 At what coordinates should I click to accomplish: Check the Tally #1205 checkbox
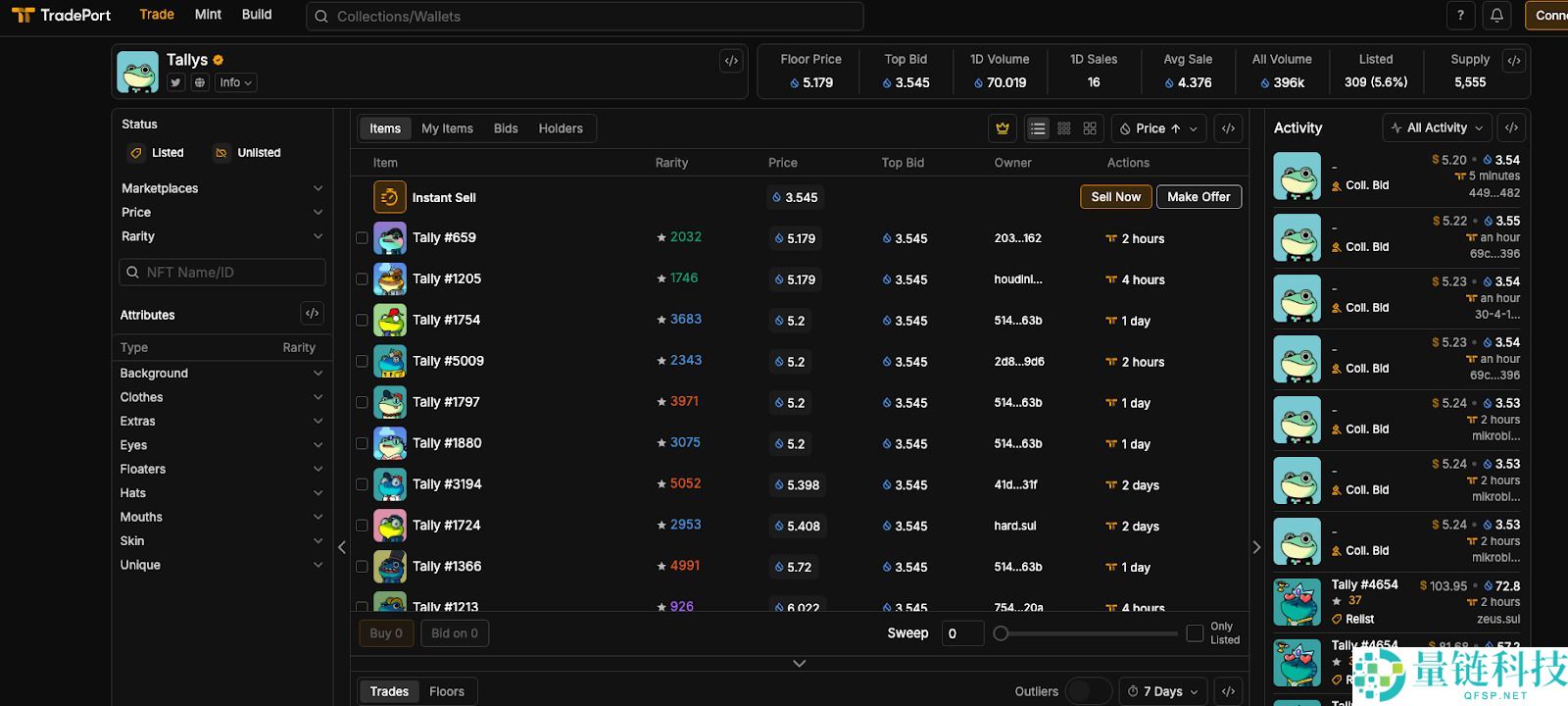[362, 279]
